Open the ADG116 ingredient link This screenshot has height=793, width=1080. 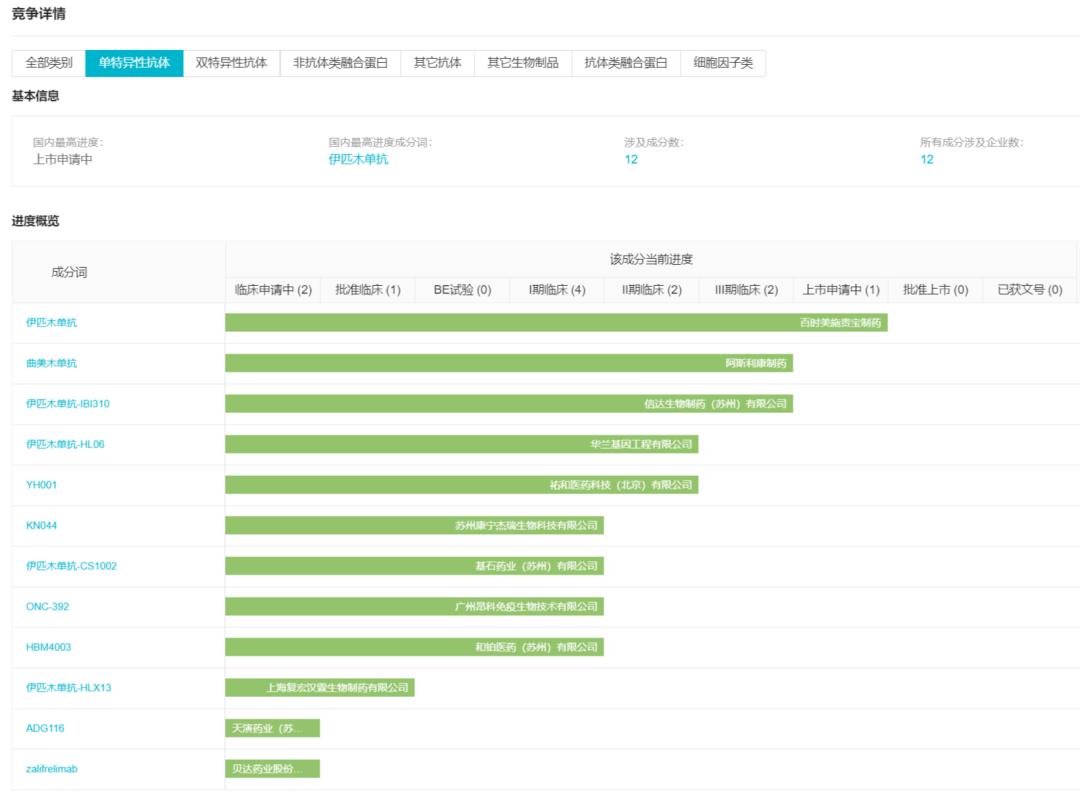[45, 728]
